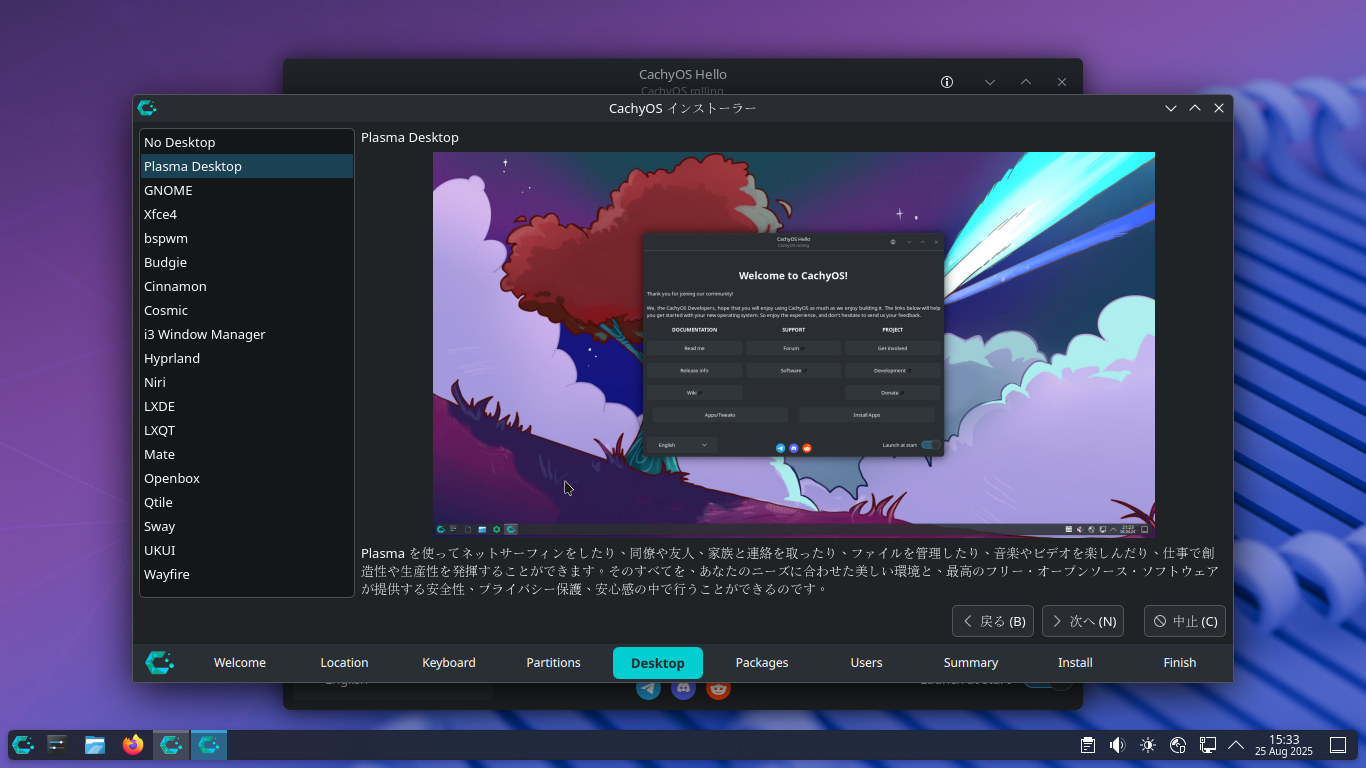Click the About info icon on CachyOS Hello
This screenshot has width=1366, height=768.
point(947,82)
